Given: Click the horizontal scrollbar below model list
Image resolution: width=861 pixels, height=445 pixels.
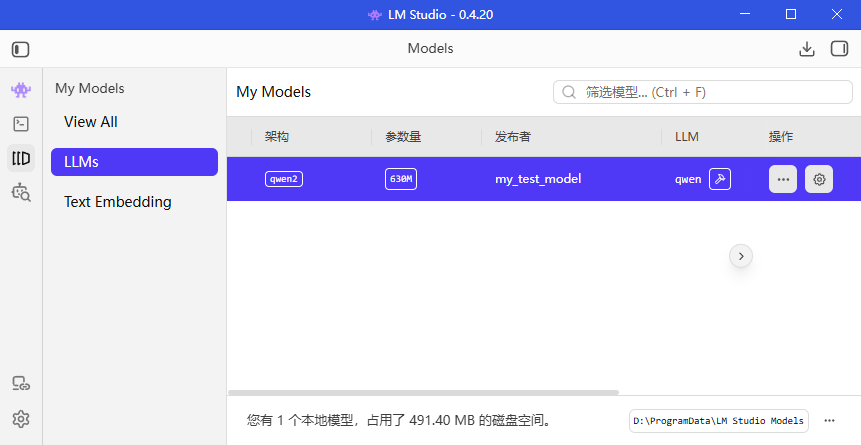Looking at the screenshot, I should coord(423,392).
